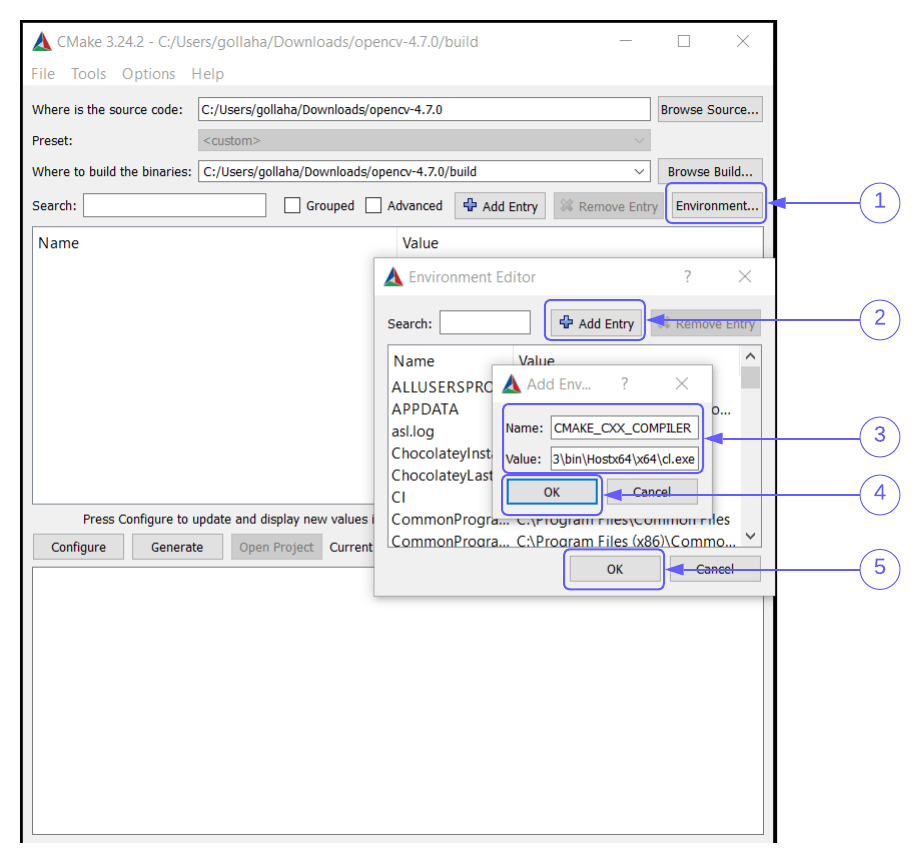920x862 pixels.
Task: Click the CMake logo on the Environment Editor
Action: click(x=394, y=277)
